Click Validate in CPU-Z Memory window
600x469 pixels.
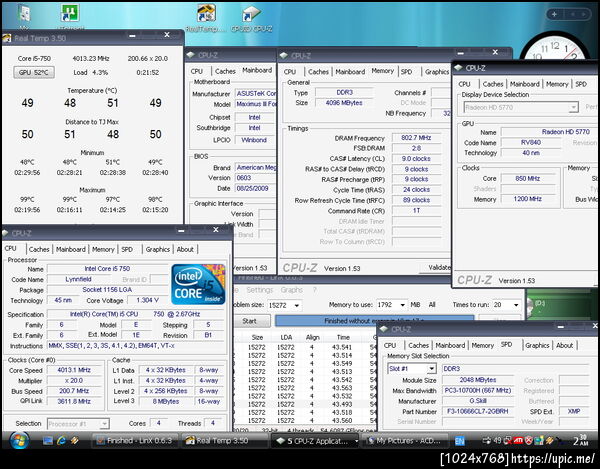click(x=435, y=268)
